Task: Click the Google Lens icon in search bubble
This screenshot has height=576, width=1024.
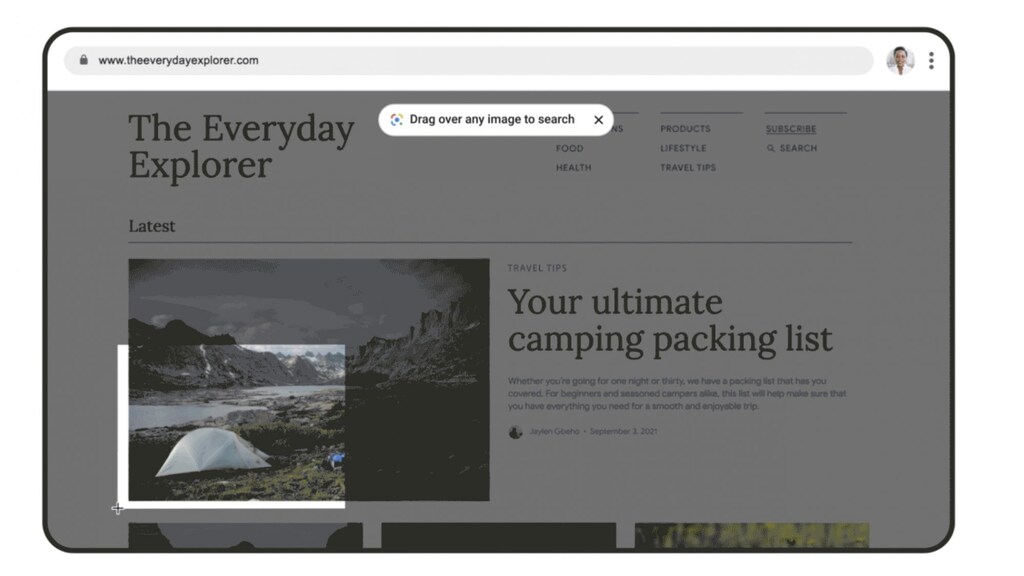Action: coord(396,120)
